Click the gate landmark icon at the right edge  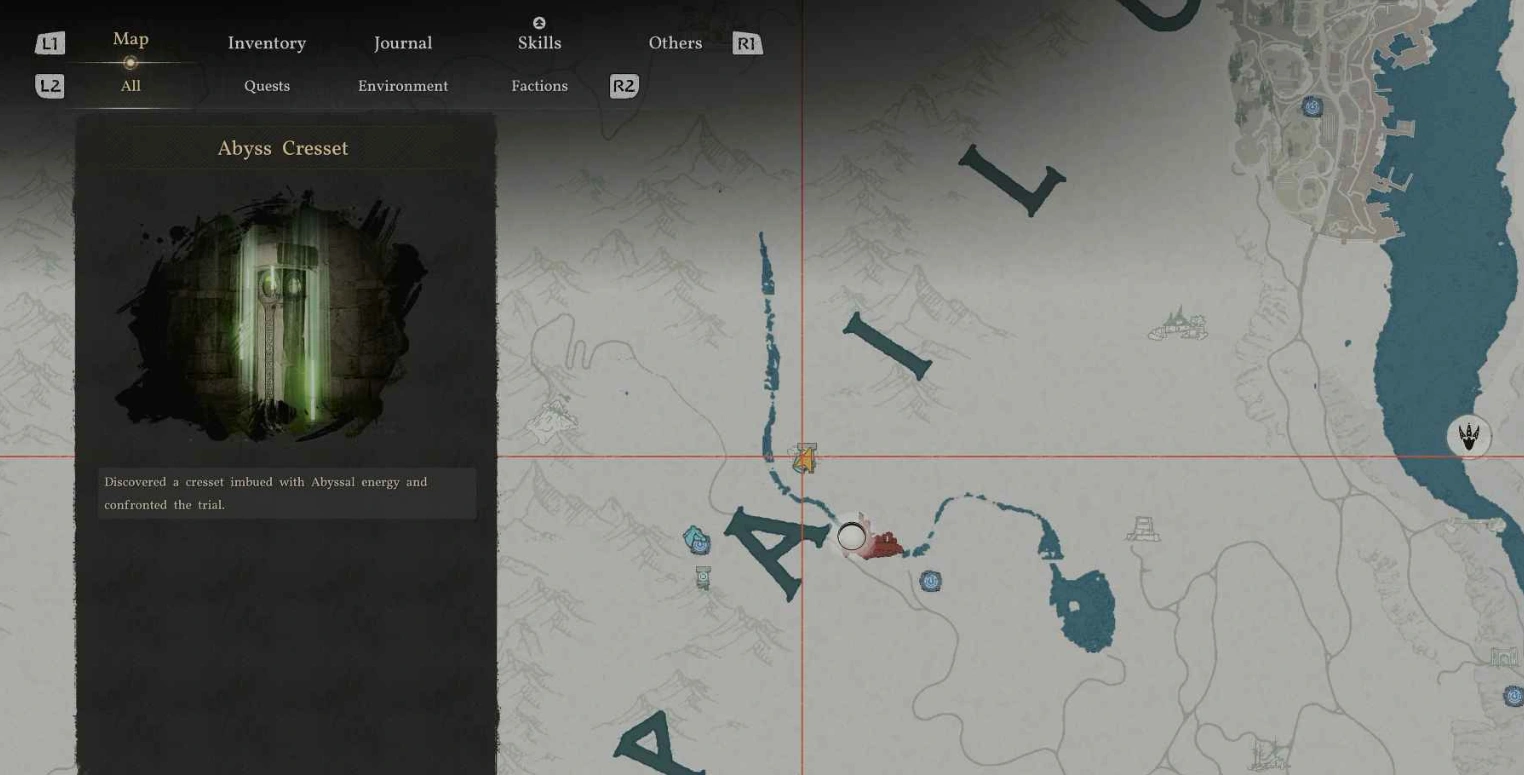1502,658
